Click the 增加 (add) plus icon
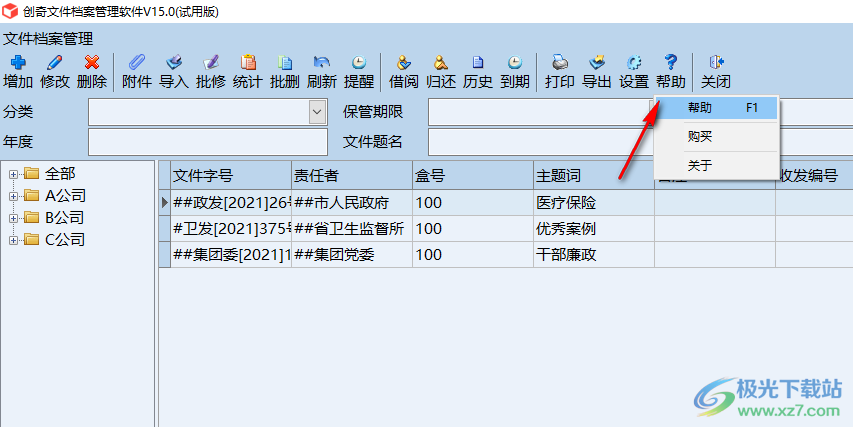The height and width of the screenshot is (427, 853). click(18, 63)
